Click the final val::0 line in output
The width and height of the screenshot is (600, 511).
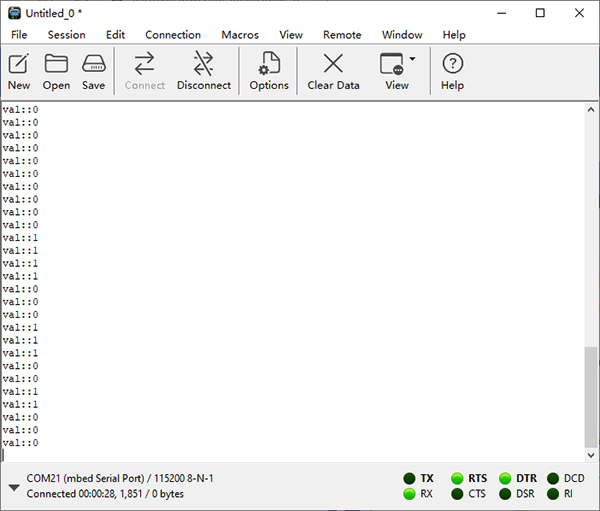click(x=20, y=442)
